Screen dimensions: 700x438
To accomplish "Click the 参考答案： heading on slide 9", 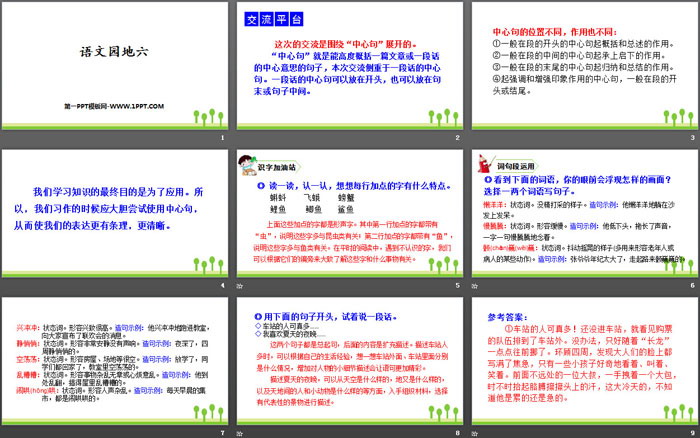I will coord(508,317).
